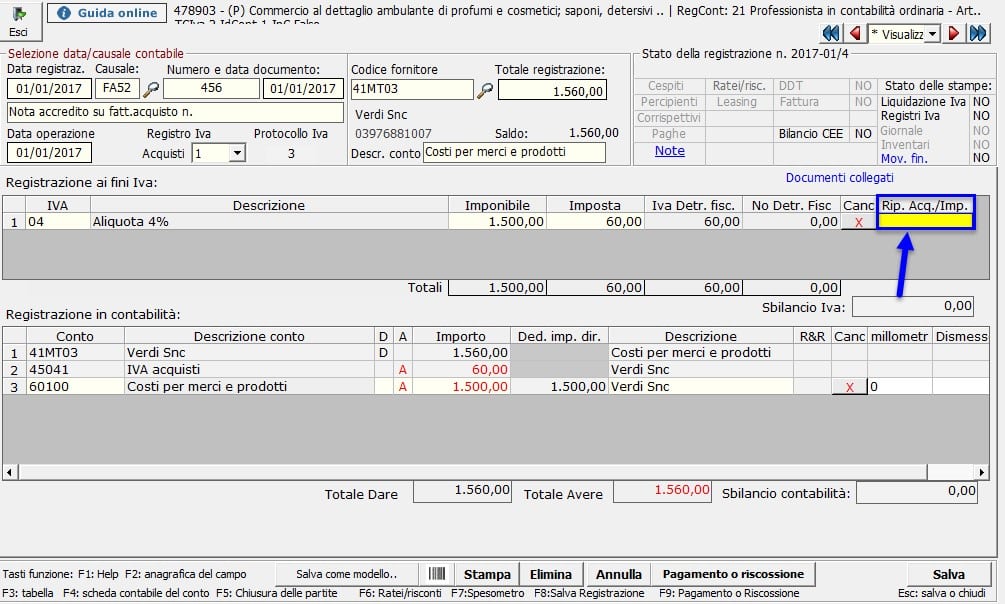Click the document date field

tap(303, 88)
